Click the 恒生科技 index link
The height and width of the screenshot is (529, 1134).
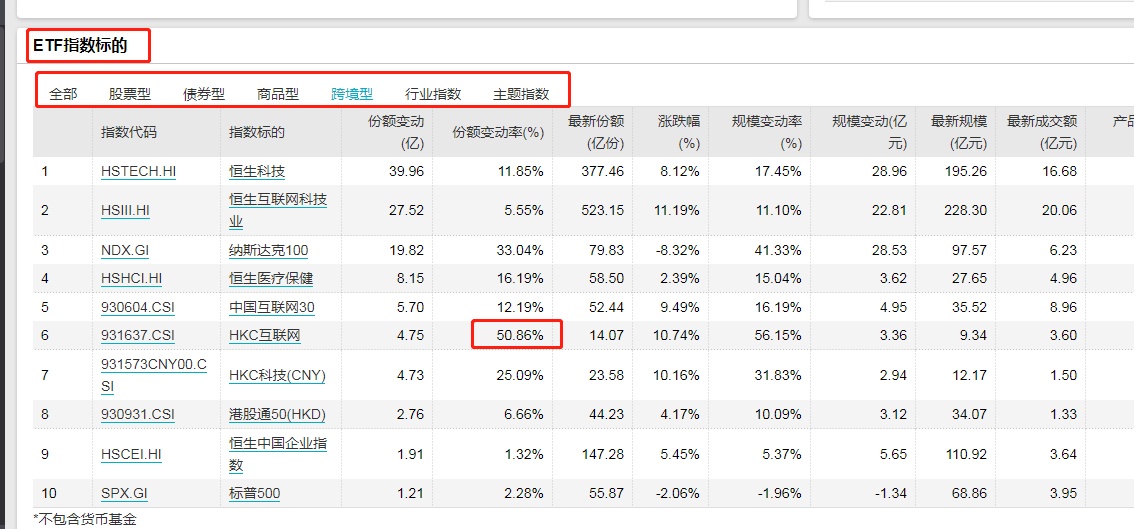tap(257, 171)
